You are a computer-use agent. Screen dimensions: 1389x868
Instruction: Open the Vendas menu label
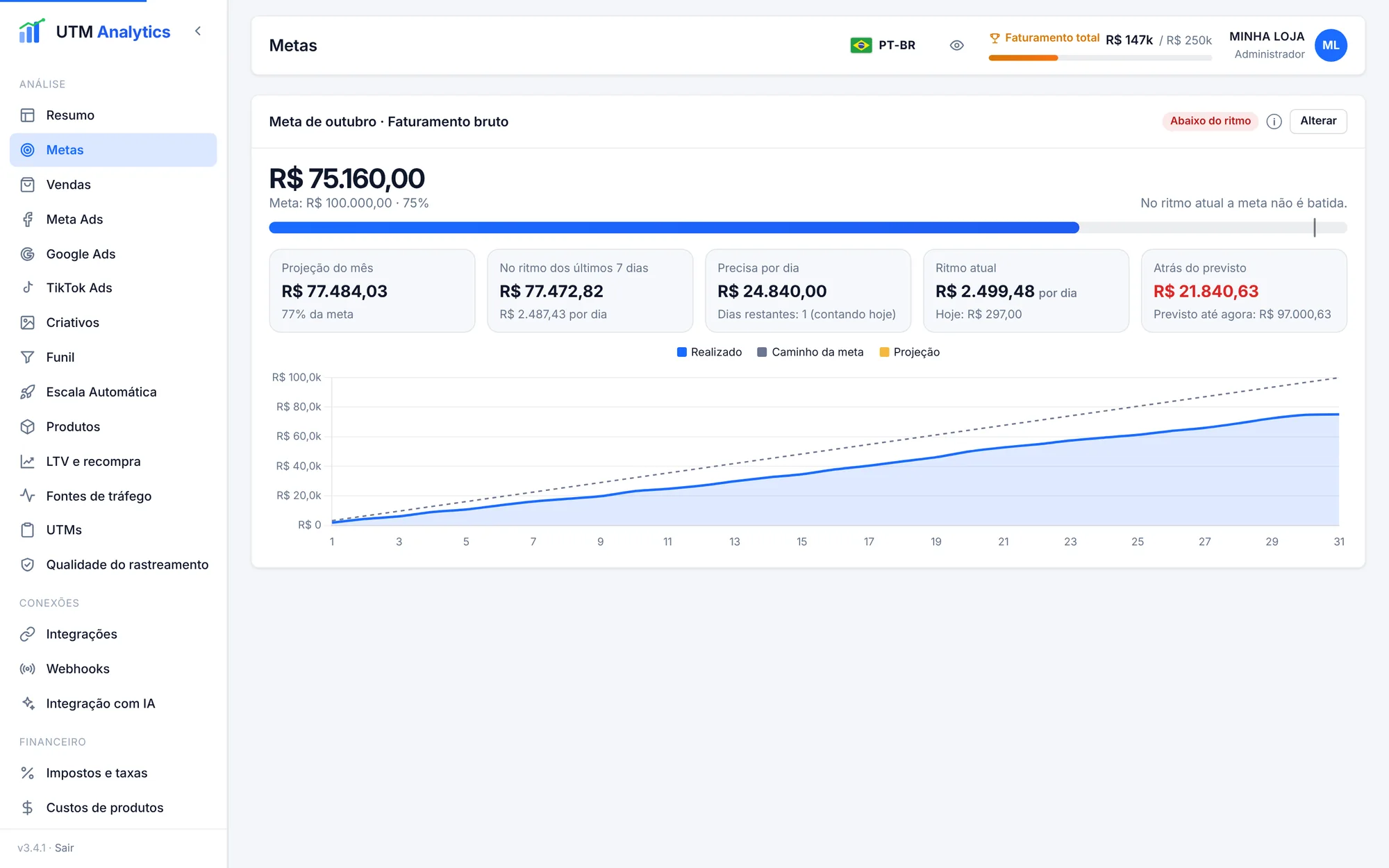point(69,185)
